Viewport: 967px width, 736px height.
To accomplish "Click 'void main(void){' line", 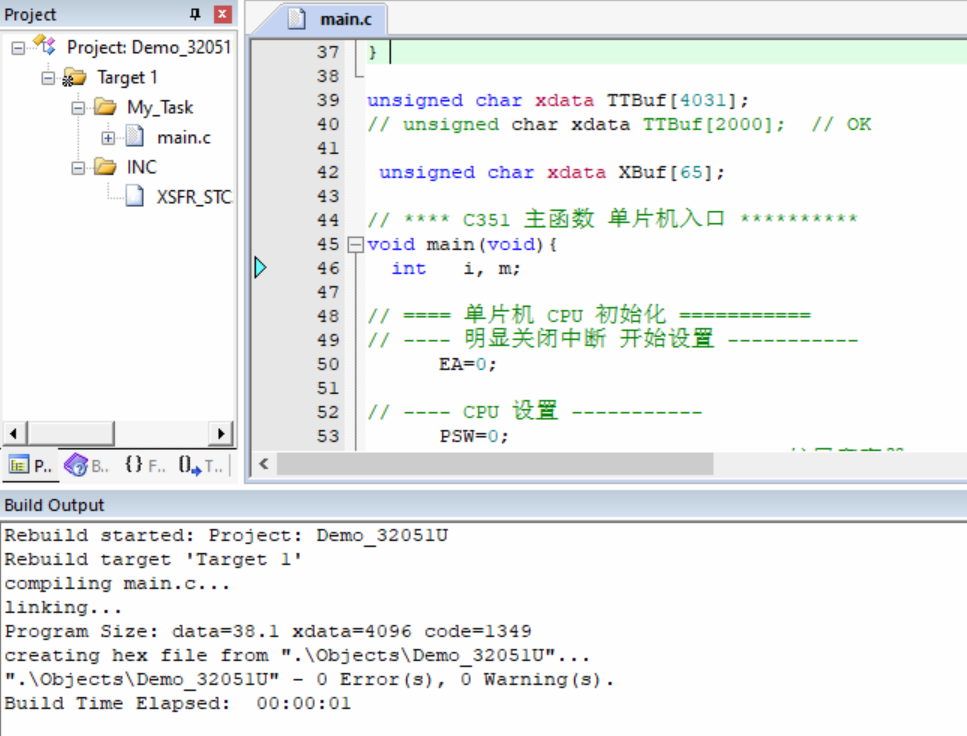I will click(x=463, y=244).
